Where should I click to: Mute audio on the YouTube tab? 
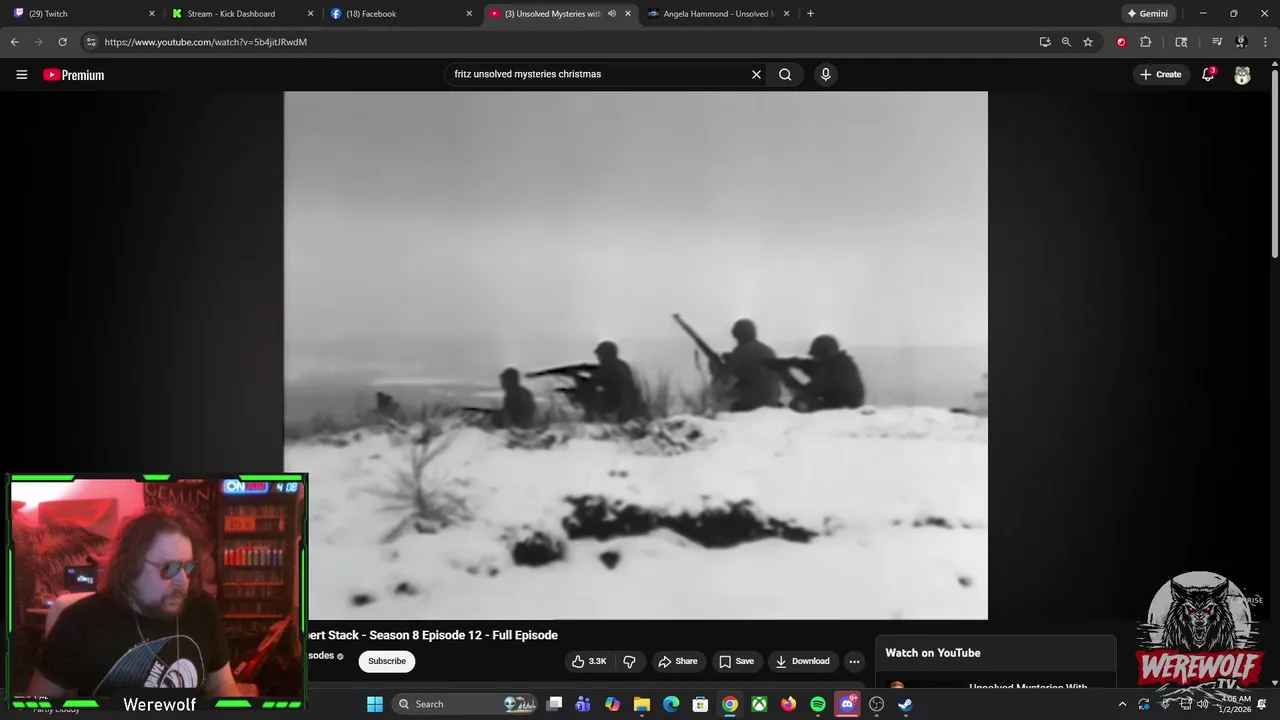pos(611,14)
